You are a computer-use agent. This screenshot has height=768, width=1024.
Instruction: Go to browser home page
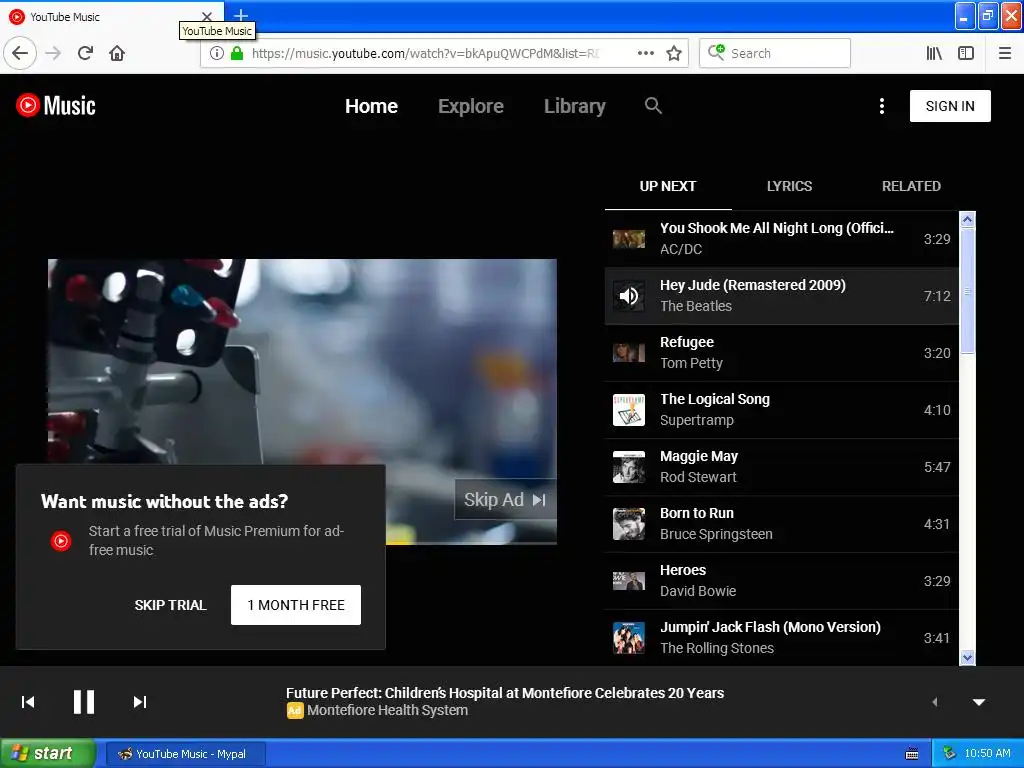coord(117,53)
